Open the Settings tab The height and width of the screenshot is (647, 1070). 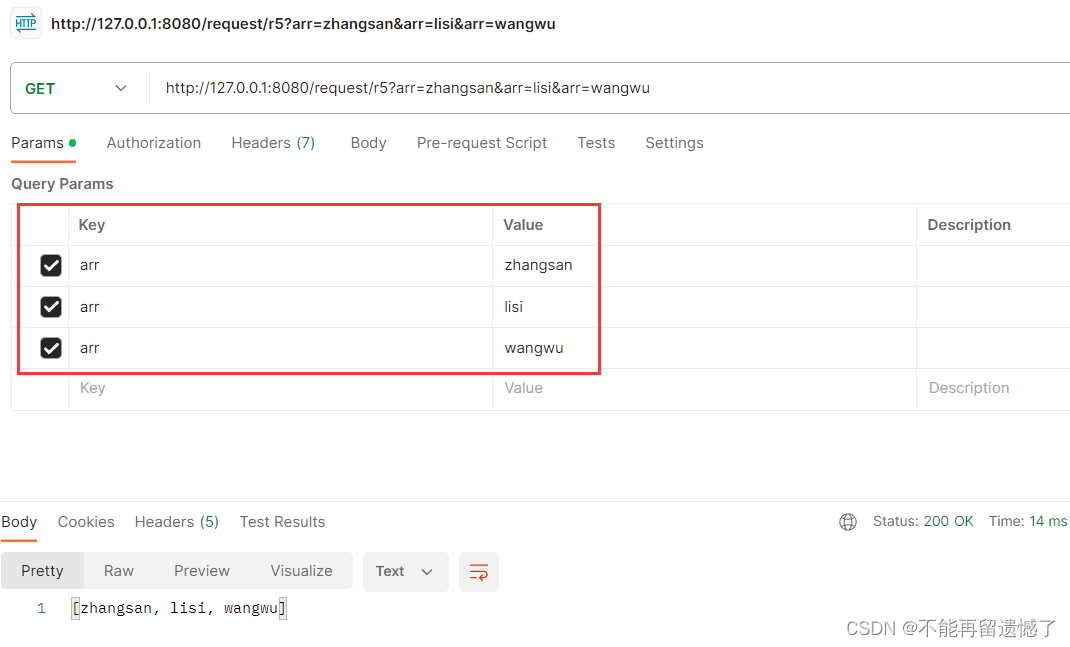click(x=674, y=143)
